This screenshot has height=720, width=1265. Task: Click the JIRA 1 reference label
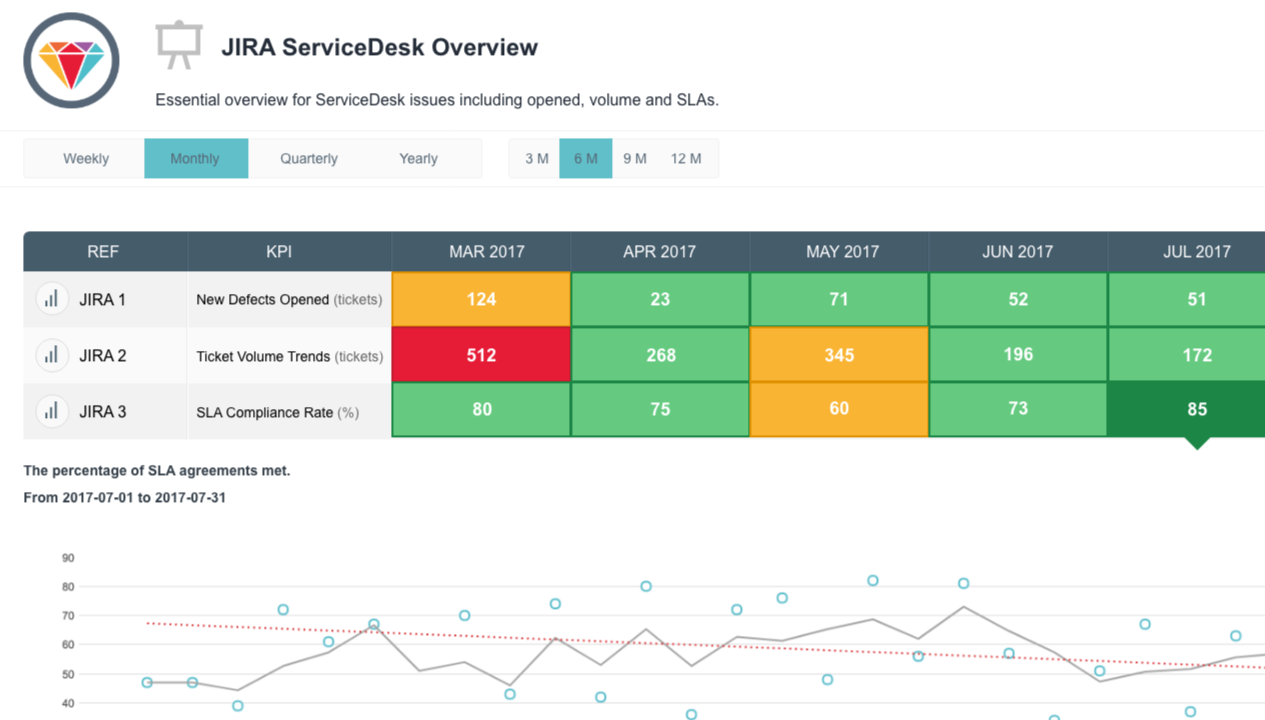102,298
